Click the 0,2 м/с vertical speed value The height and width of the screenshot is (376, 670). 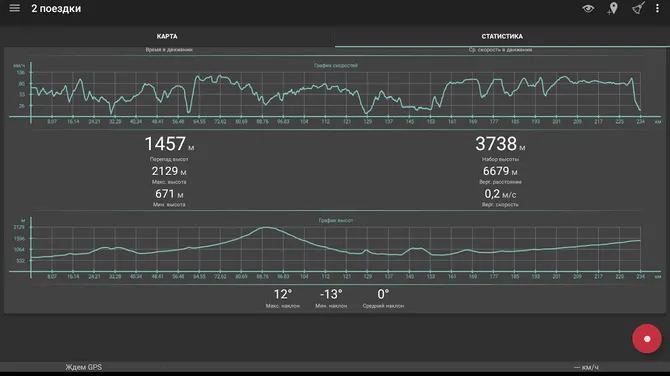tap(500, 194)
